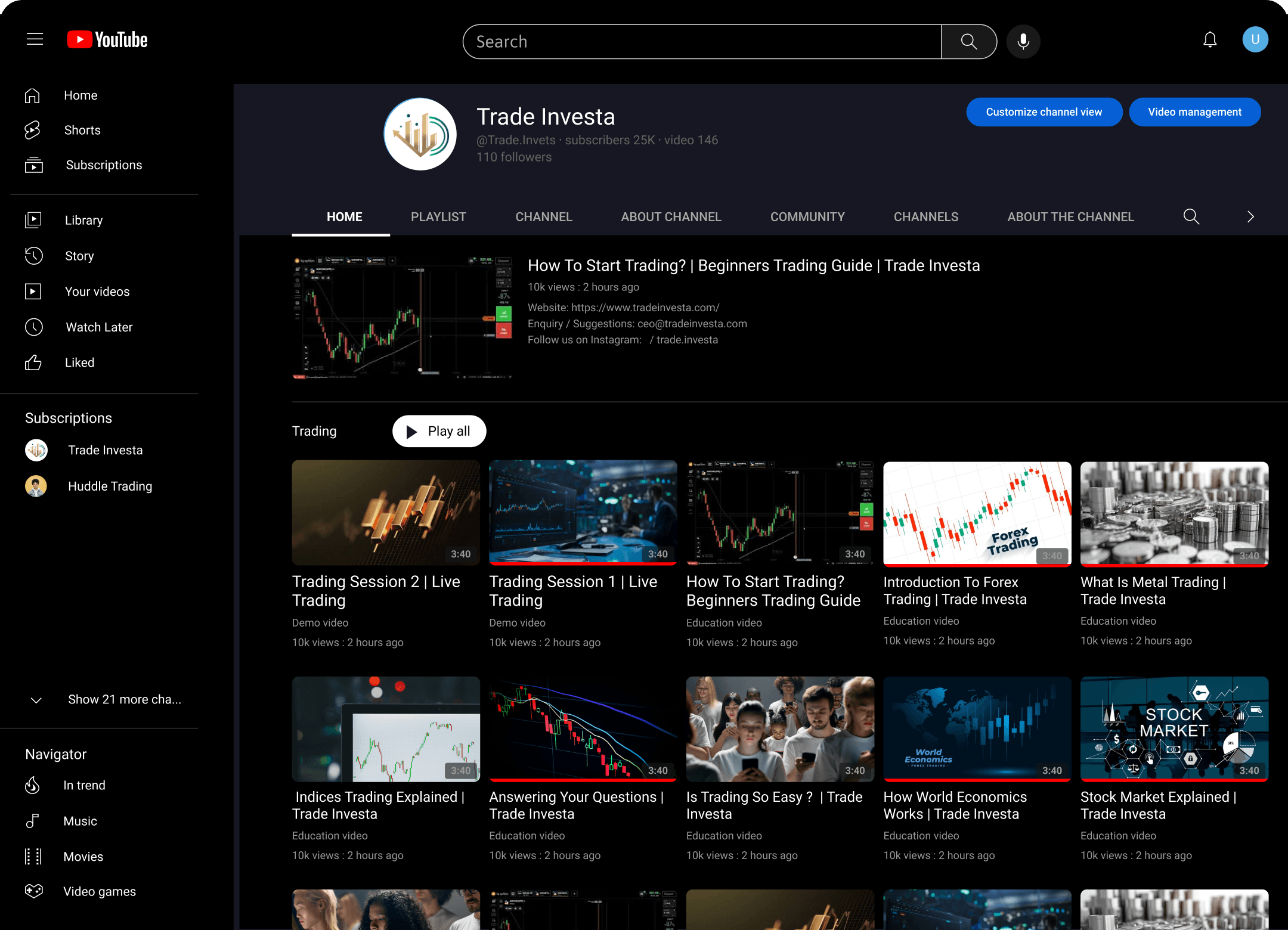
Task: Open featured video title How To Start Trading
Action: [754, 265]
